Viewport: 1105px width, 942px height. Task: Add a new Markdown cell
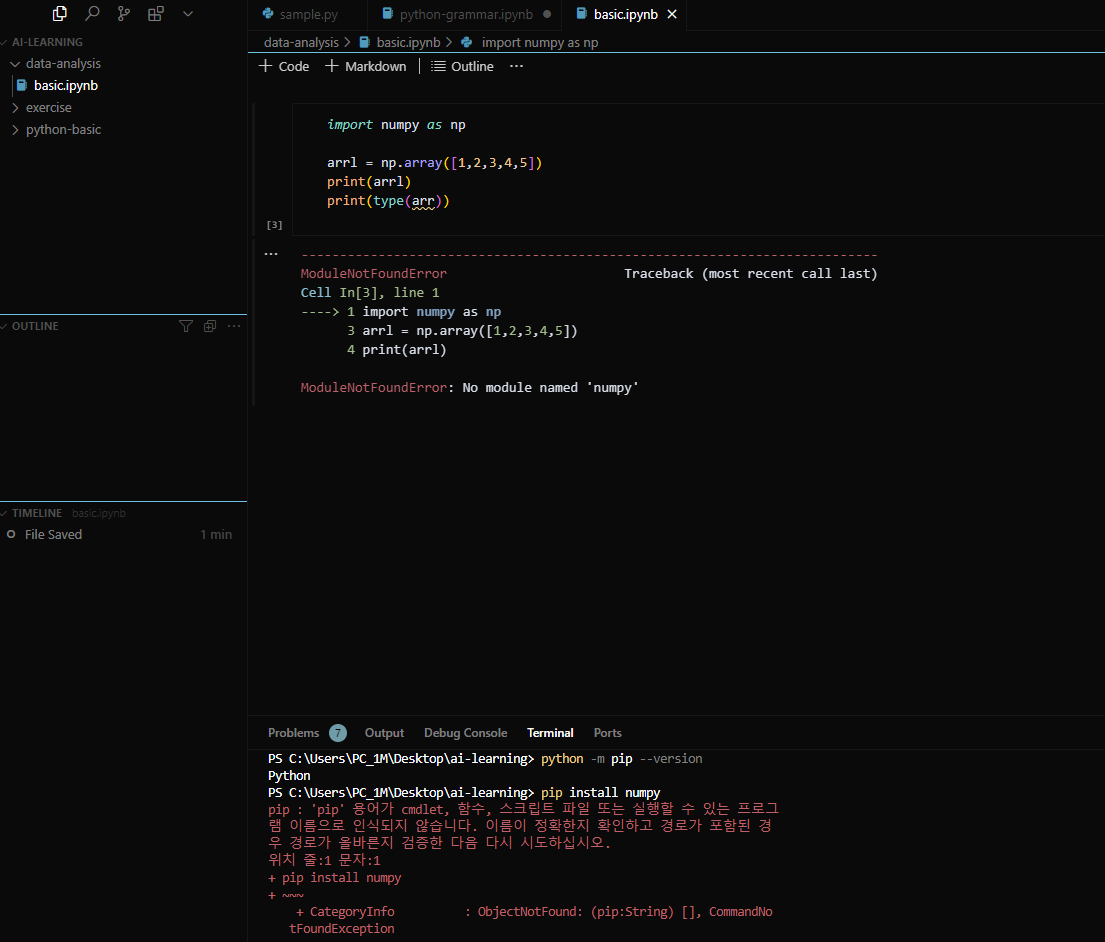click(x=366, y=66)
